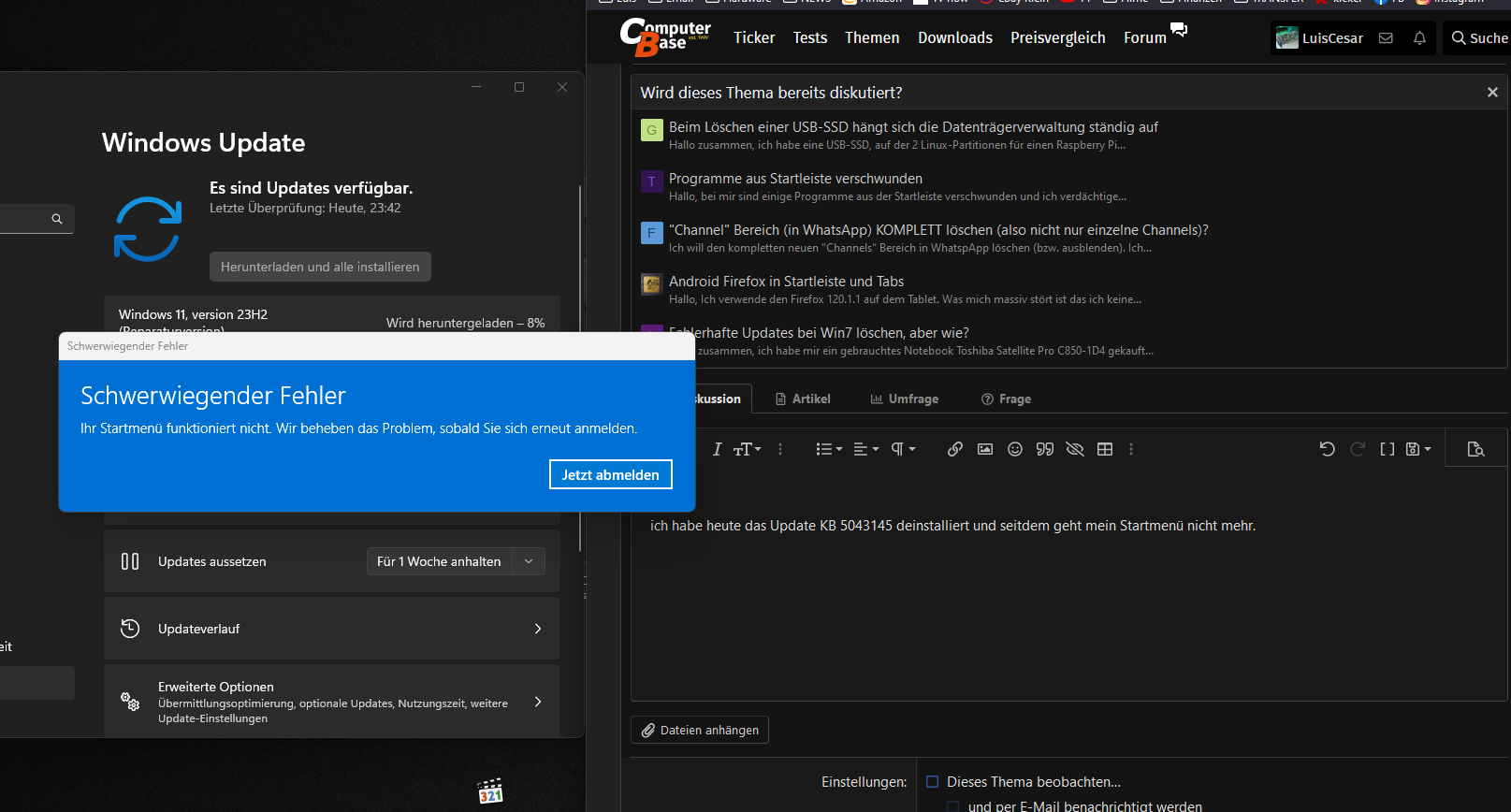Open the '"Channel" Bereich (in WhatsApp)' thread
Image resolution: width=1511 pixels, height=812 pixels.
coord(938,230)
